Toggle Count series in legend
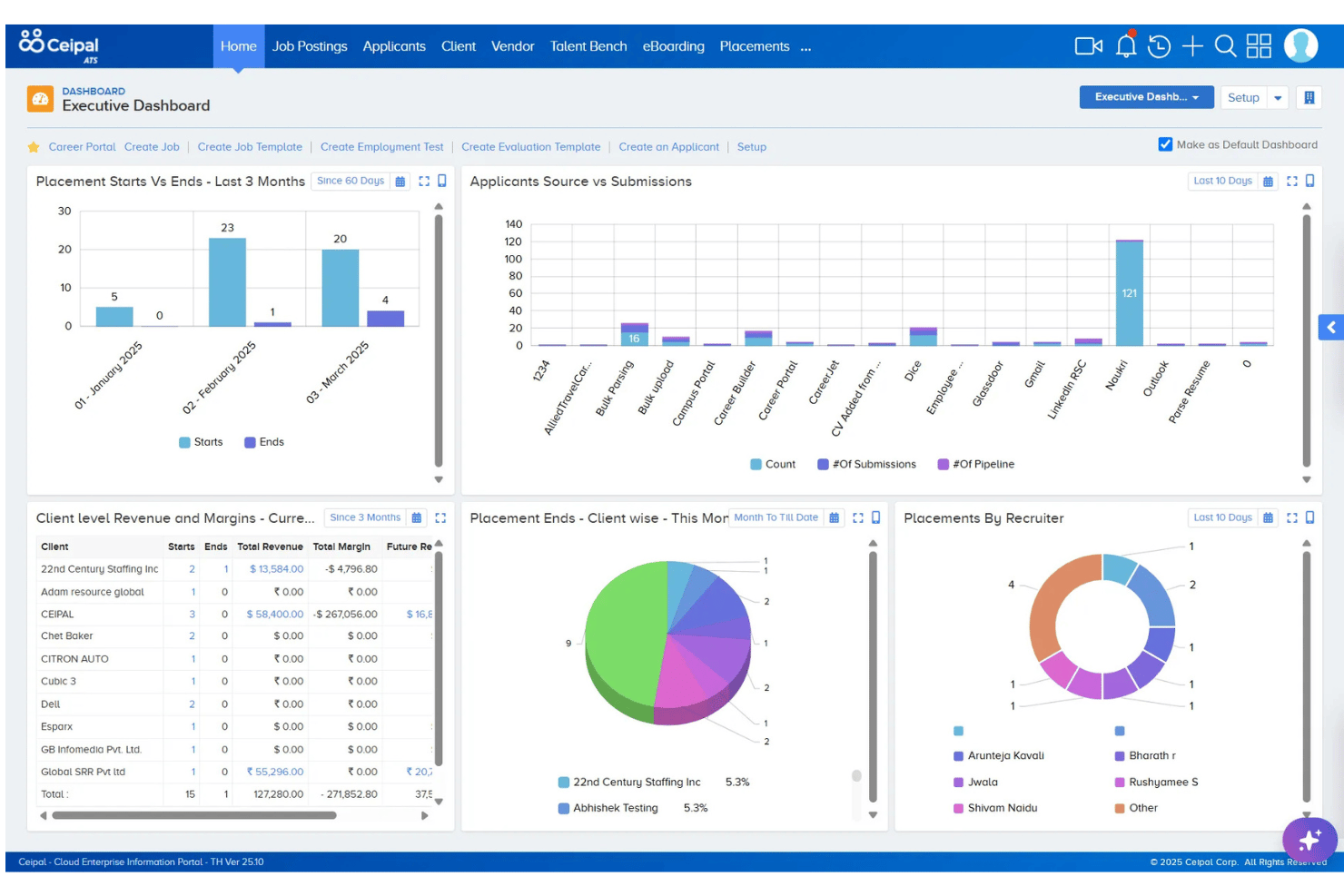The height and width of the screenshot is (896, 1344). [x=773, y=464]
